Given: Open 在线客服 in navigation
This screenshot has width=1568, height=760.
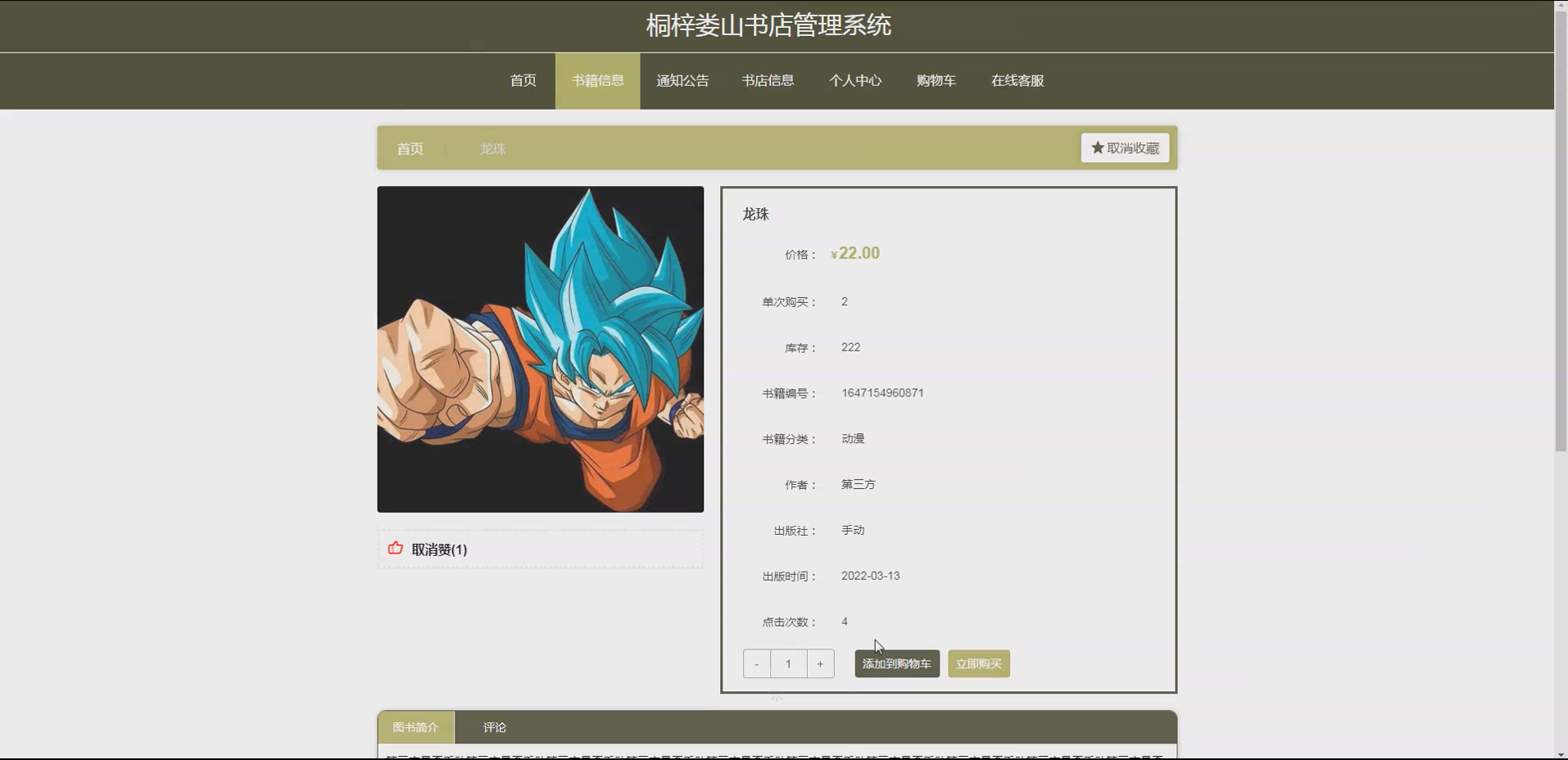Looking at the screenshot, I should [1017, 81].
